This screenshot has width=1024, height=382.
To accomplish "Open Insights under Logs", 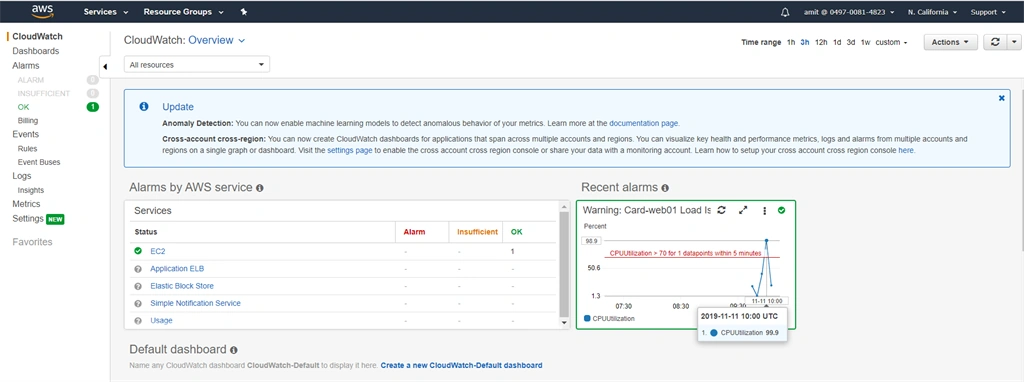I will tap(31, 190).
